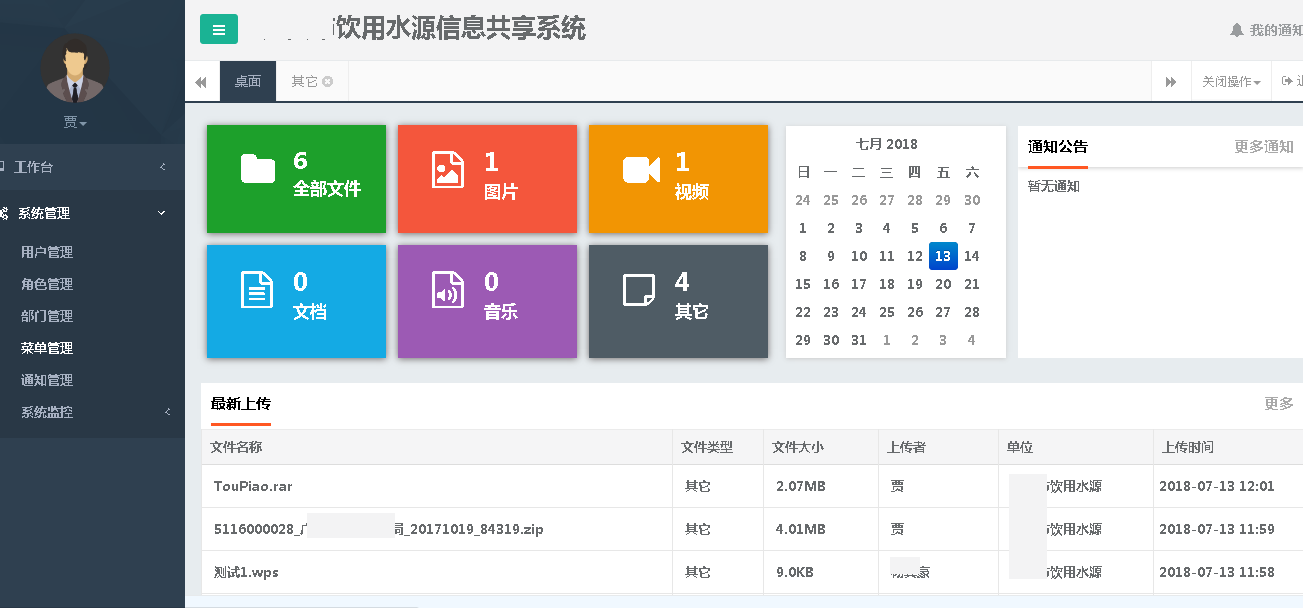Click the sticky note icon on 其它 tile

coord(639,289)
